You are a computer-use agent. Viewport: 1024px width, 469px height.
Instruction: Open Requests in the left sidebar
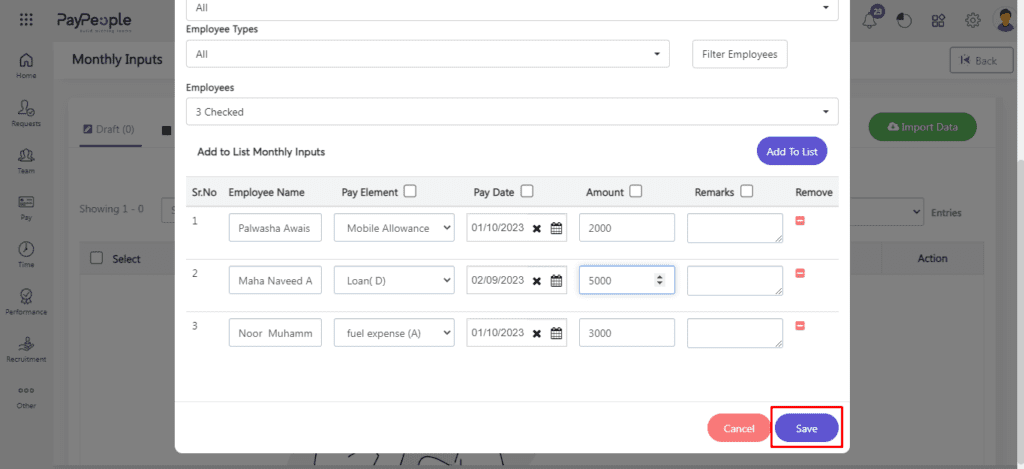coord(26,113)
